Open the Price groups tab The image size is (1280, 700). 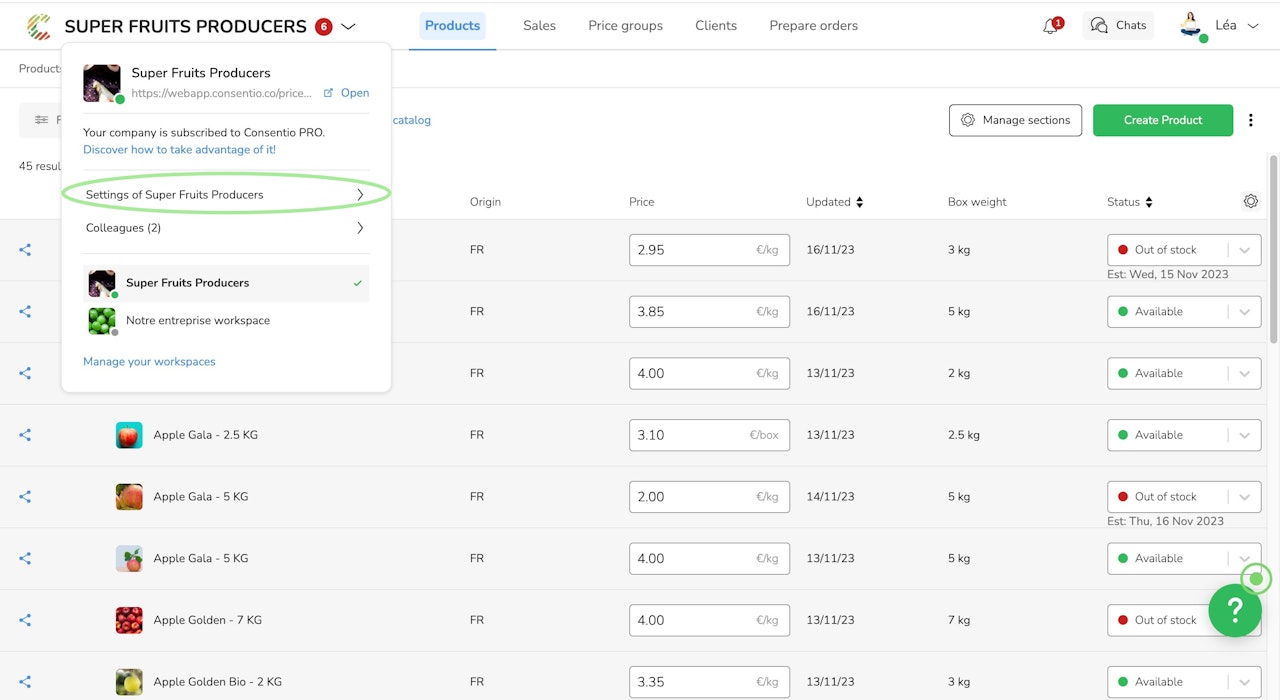click(x=625, y=26)
